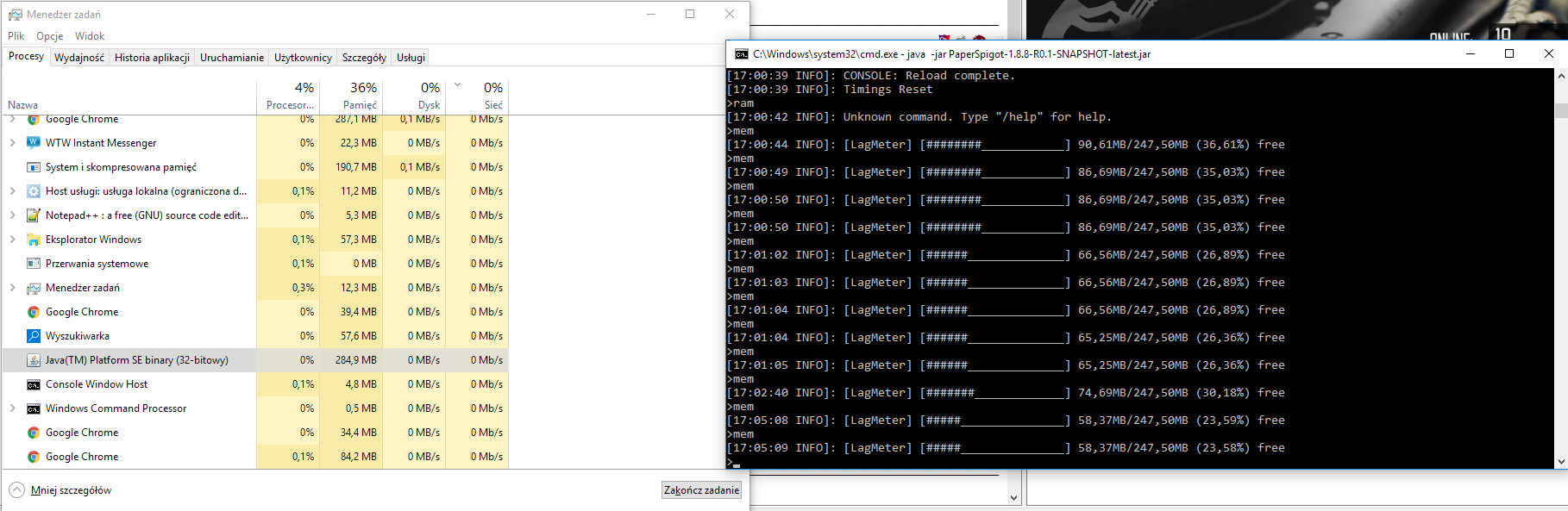Expand the WTW Instant Messenger process group
This screenshot has height=511, width=1568.
pyautogui.click(x=12, y=143)
